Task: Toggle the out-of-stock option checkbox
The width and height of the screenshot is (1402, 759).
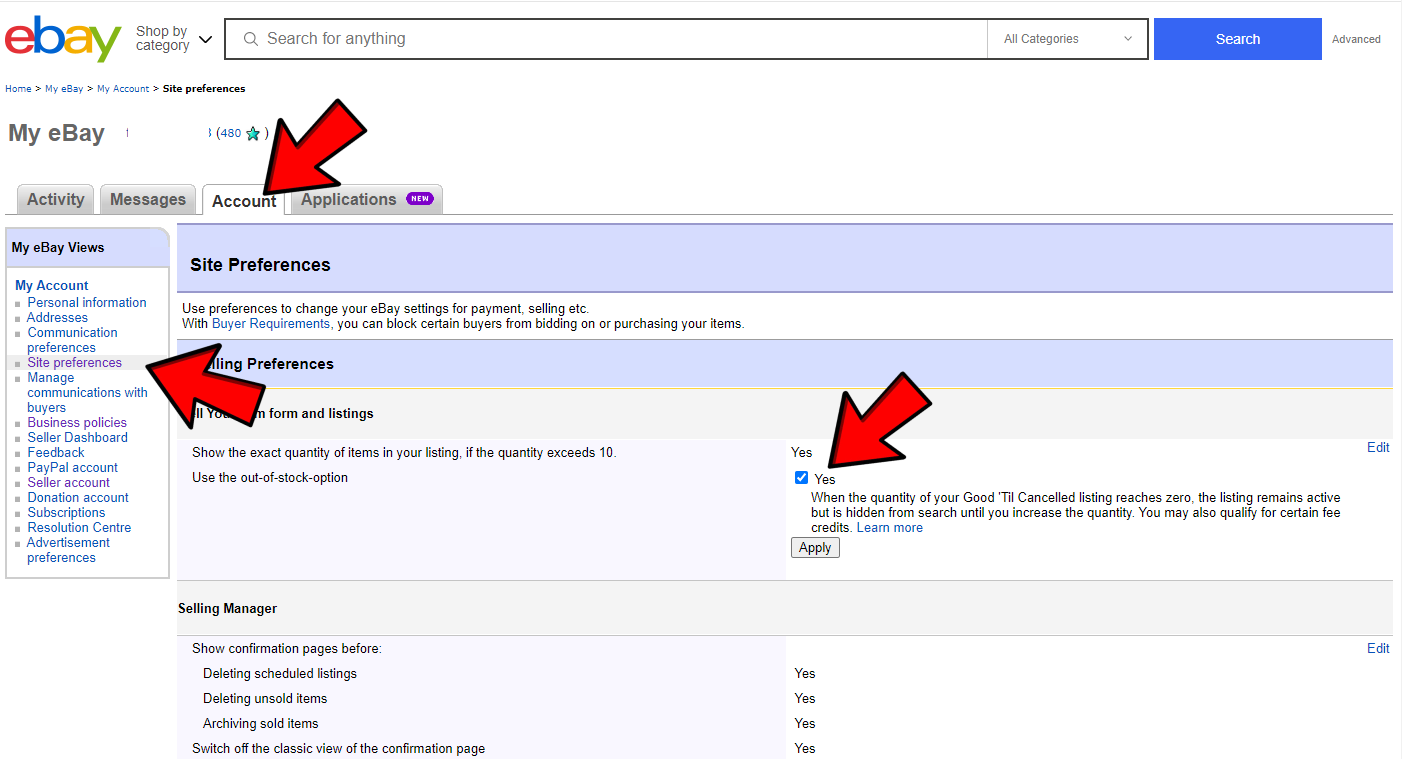Action: pyautogui.click(x=801, y=478)
